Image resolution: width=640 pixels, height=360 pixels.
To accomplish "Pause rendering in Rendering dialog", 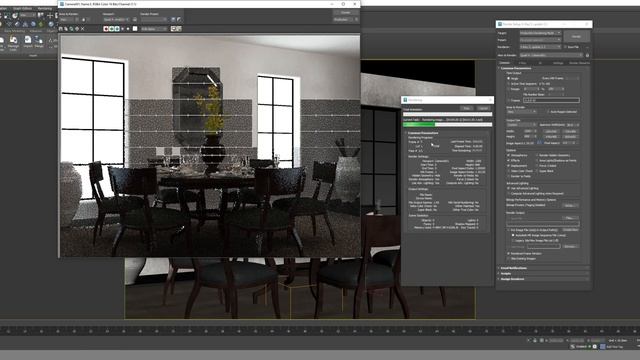I will tap(467, 108).
